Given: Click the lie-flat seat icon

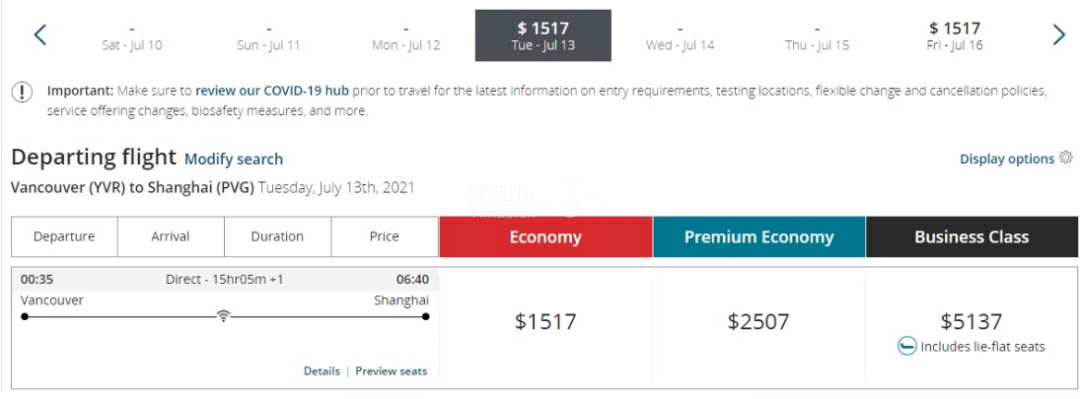Looking at the screenshot, I should [906, 347].
